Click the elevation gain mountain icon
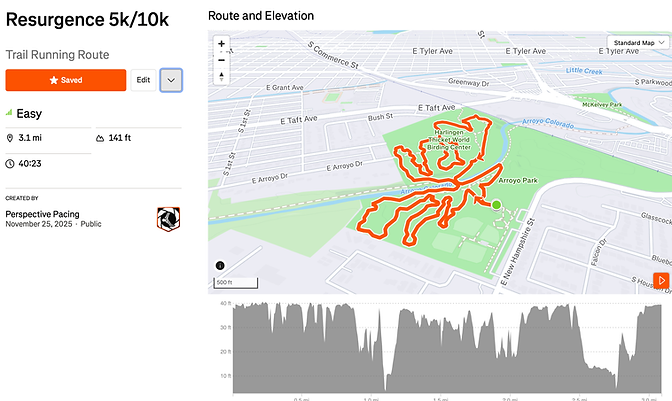The width and height of the screenshot is (672, 401). [x=100, y=138]
